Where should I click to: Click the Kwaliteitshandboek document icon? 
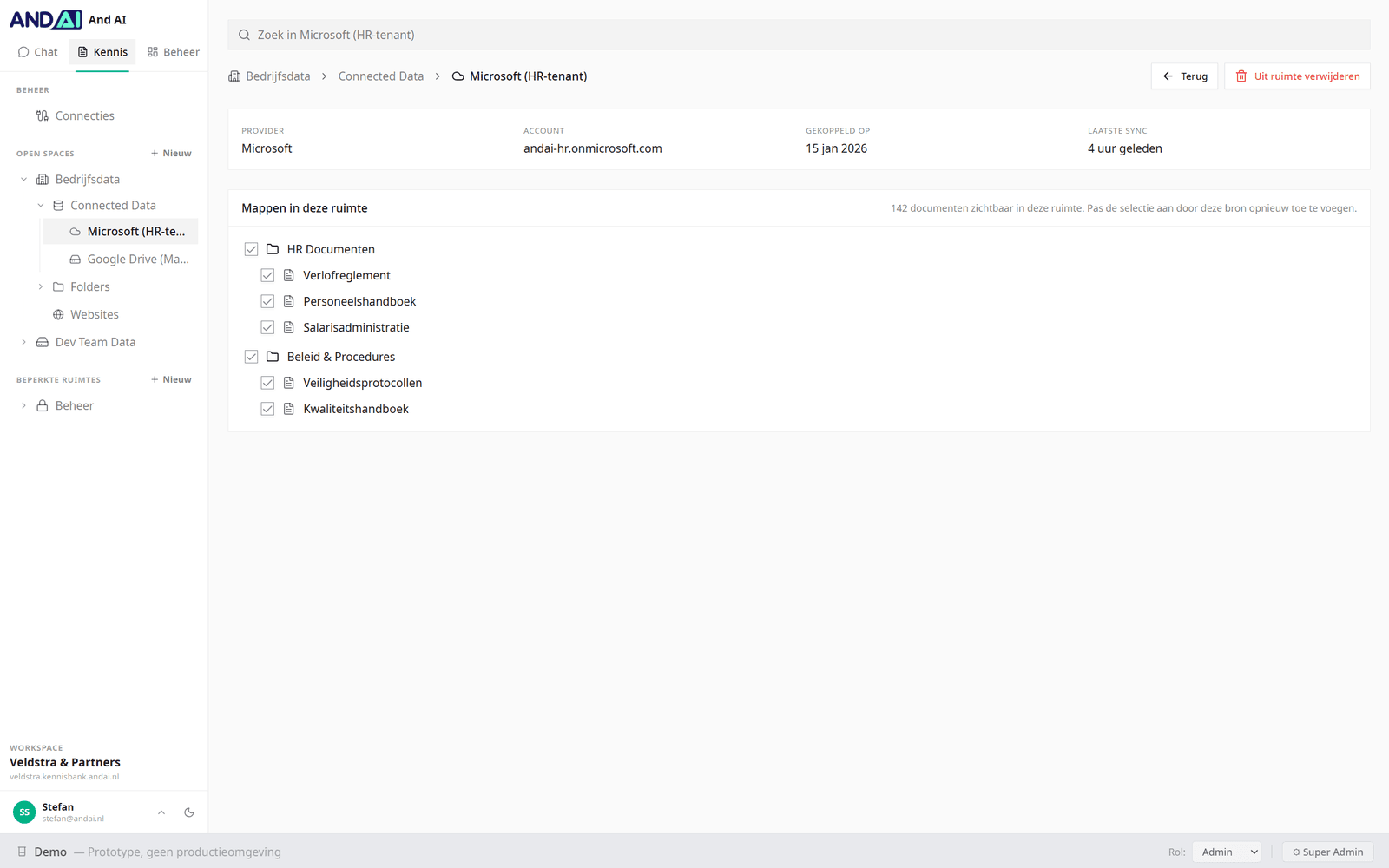tap(289, 409)
